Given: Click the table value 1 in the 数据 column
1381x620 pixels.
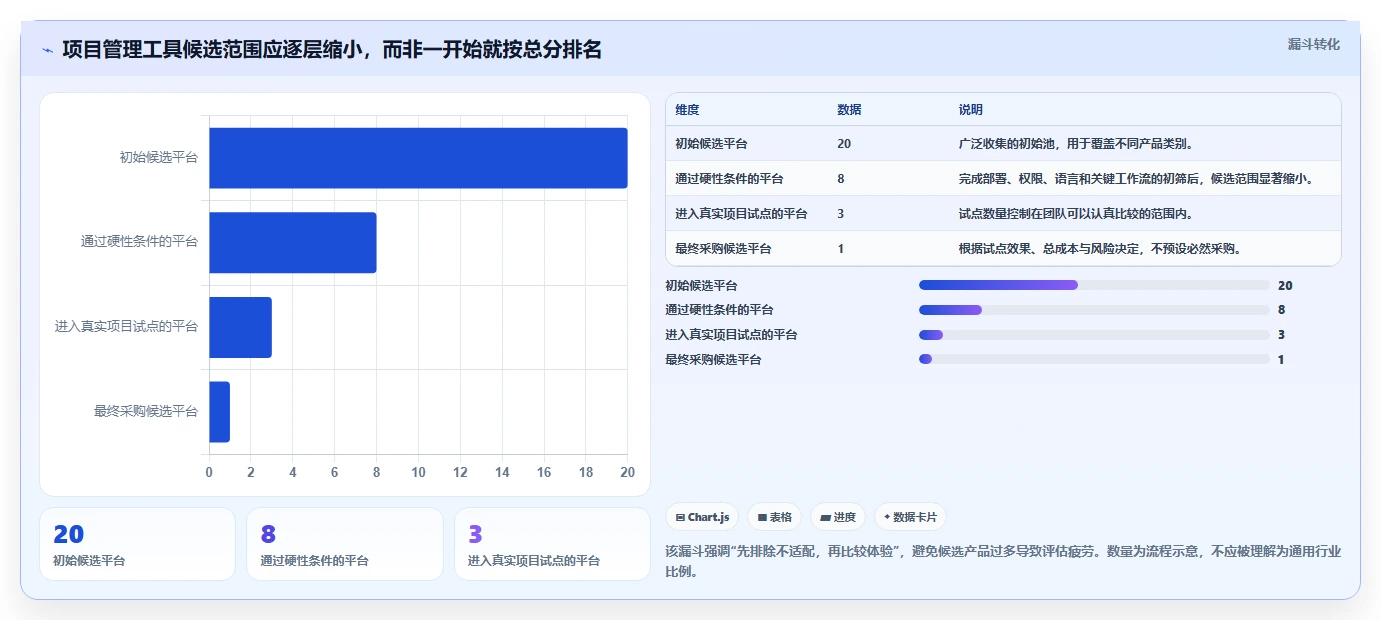Looking at the screenshot, I should pyautogui.click(x=841, y=249).
